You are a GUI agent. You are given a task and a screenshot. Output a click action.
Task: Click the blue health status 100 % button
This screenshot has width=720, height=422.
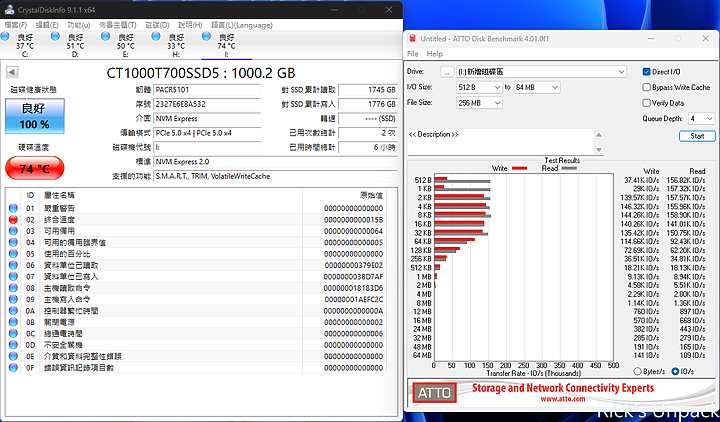tap(35, 116)
